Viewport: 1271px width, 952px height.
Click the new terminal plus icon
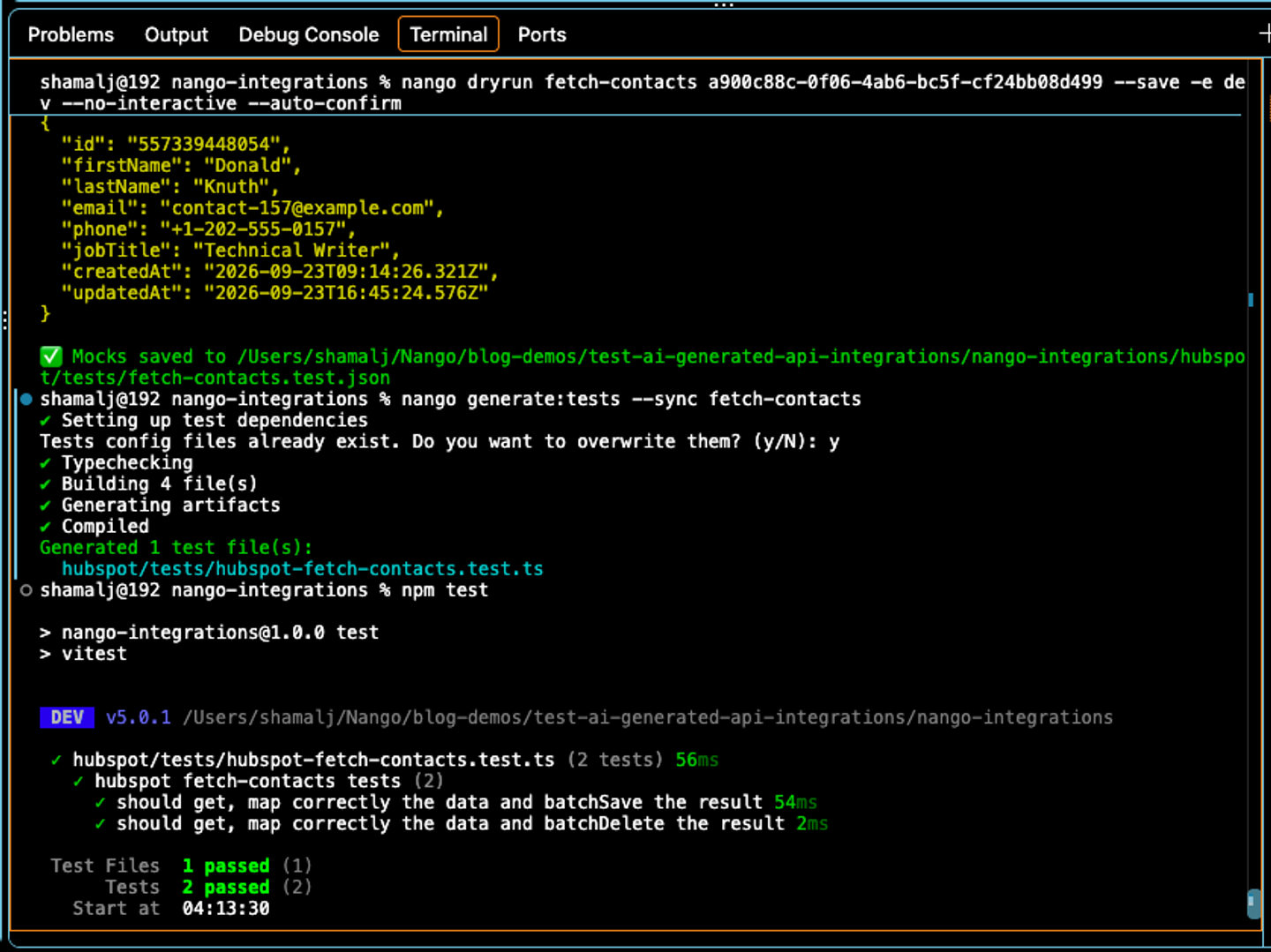click(x=1264, y=34)
